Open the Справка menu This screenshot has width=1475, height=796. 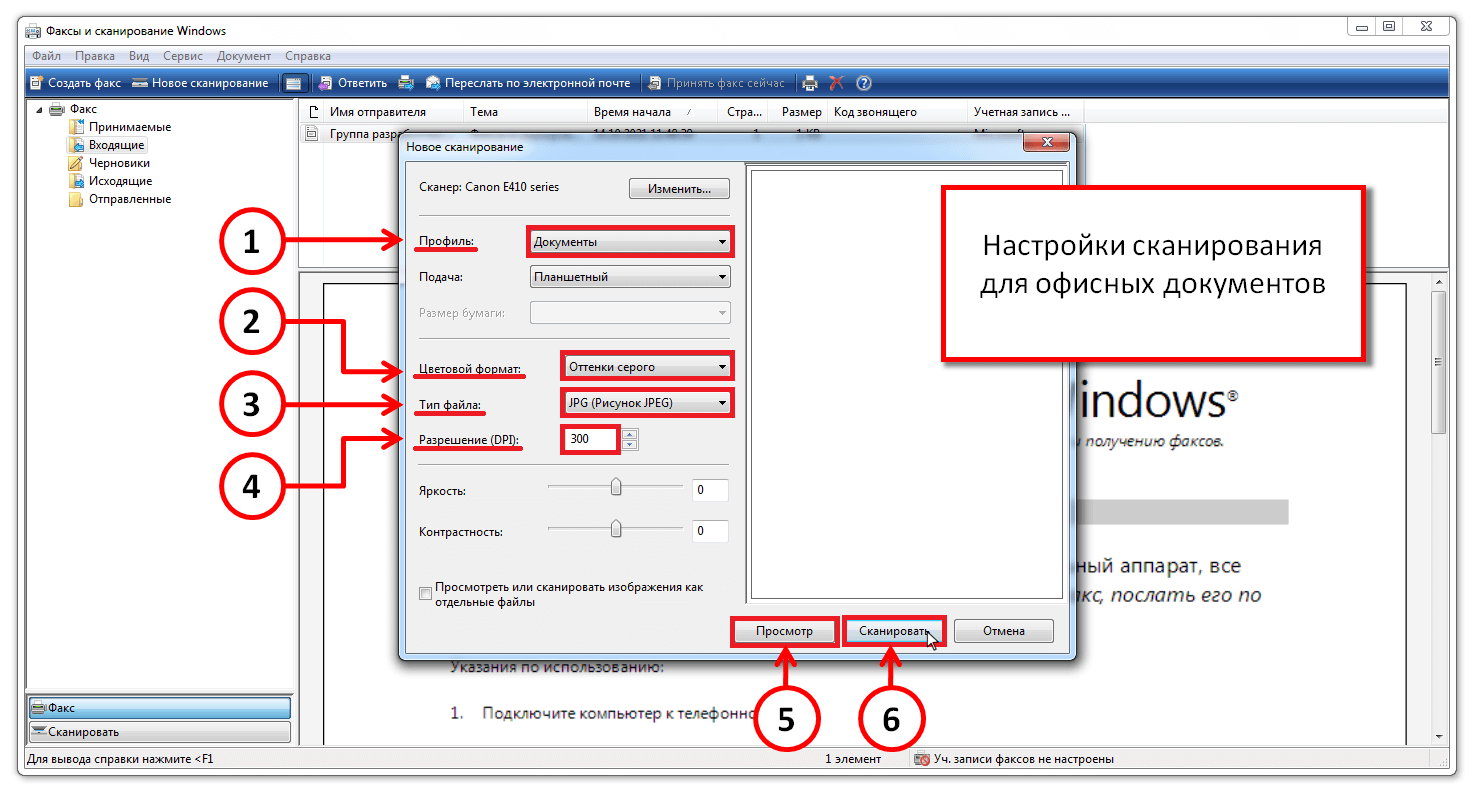click(308, 56)
